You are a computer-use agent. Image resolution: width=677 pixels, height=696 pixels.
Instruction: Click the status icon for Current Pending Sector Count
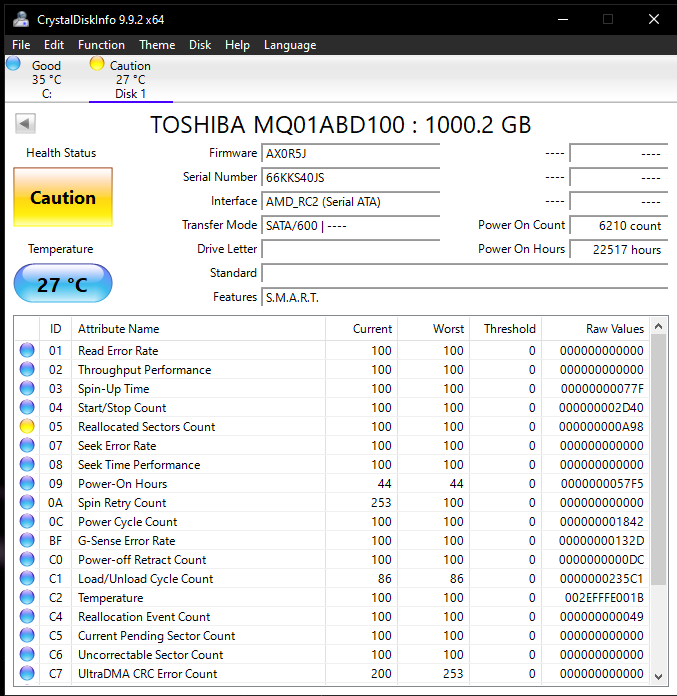pos(27,635)
